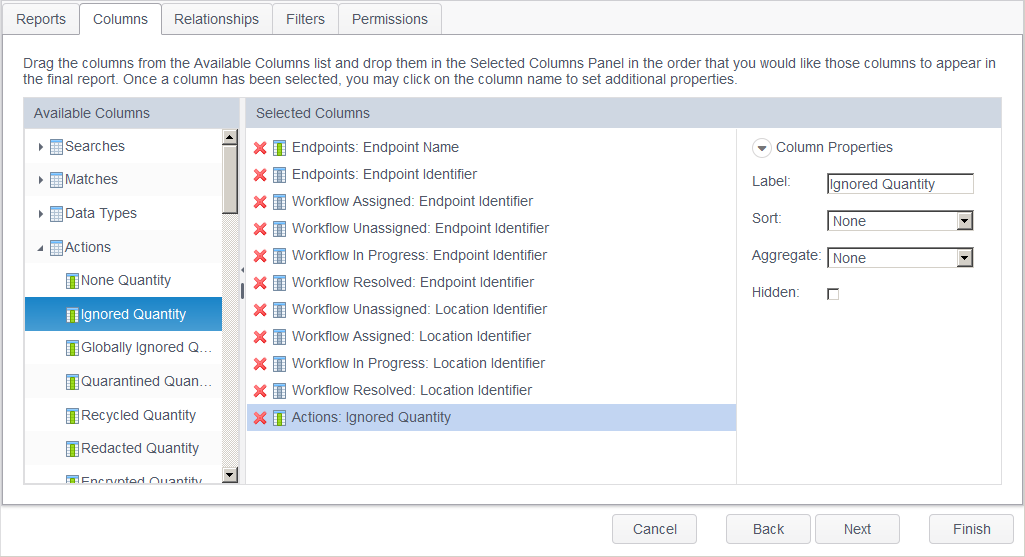The image size is (1025, 557).
Task: Collapse the Actions tree node
Action: click(41, 248)
